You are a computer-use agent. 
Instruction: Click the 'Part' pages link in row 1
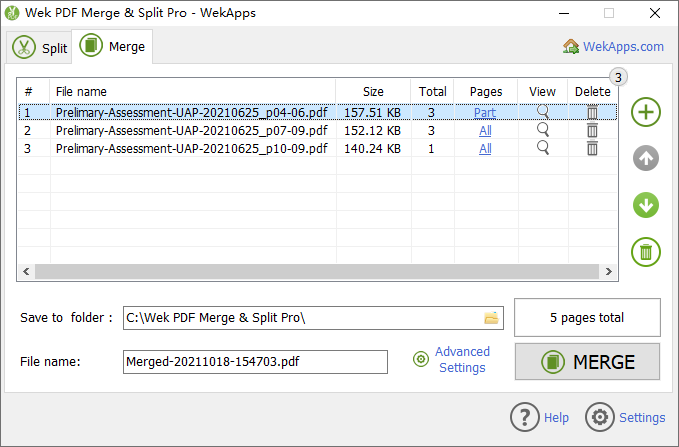(x=485, y=113)
